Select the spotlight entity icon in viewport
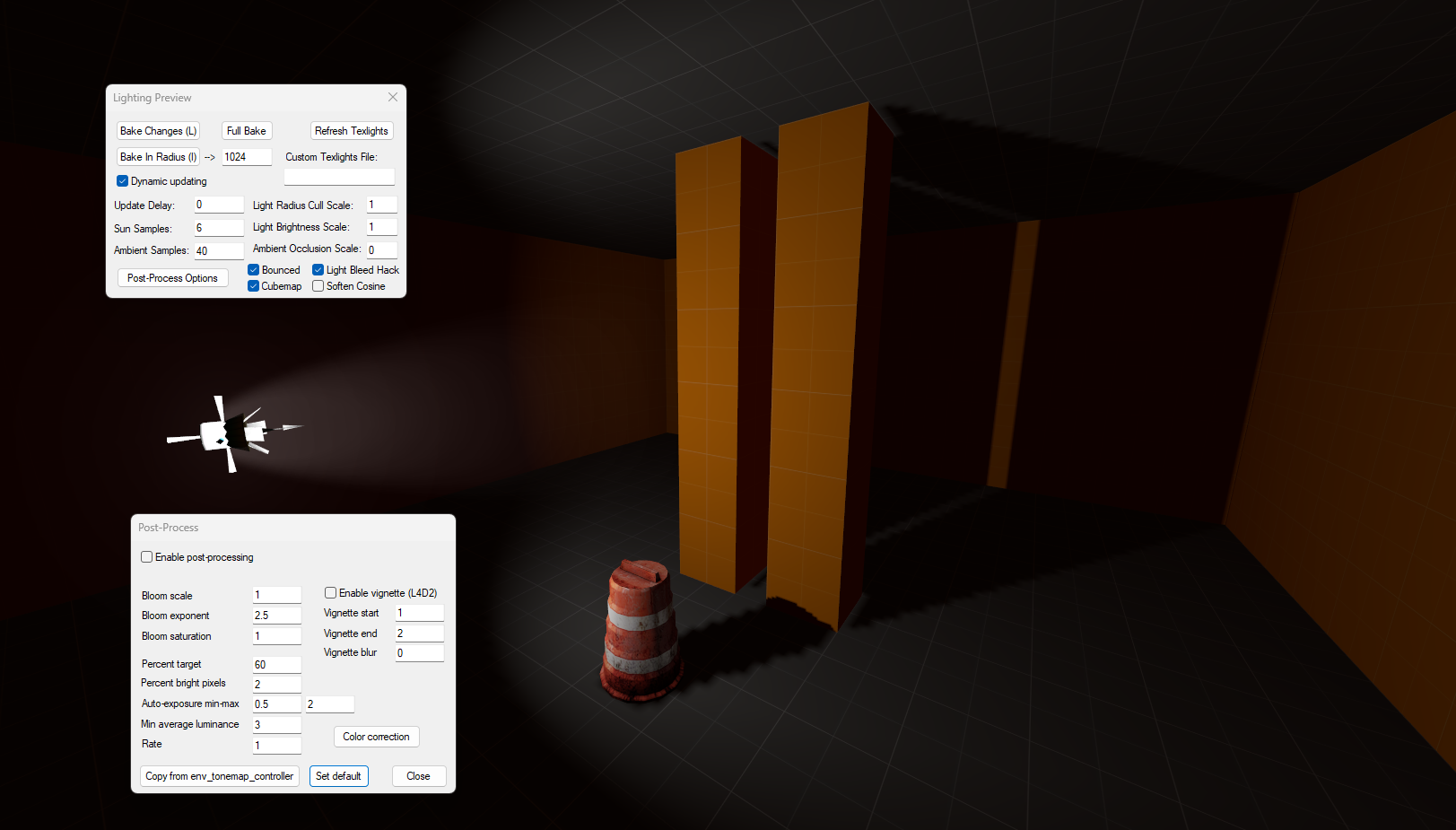 [x=233, y=433]
